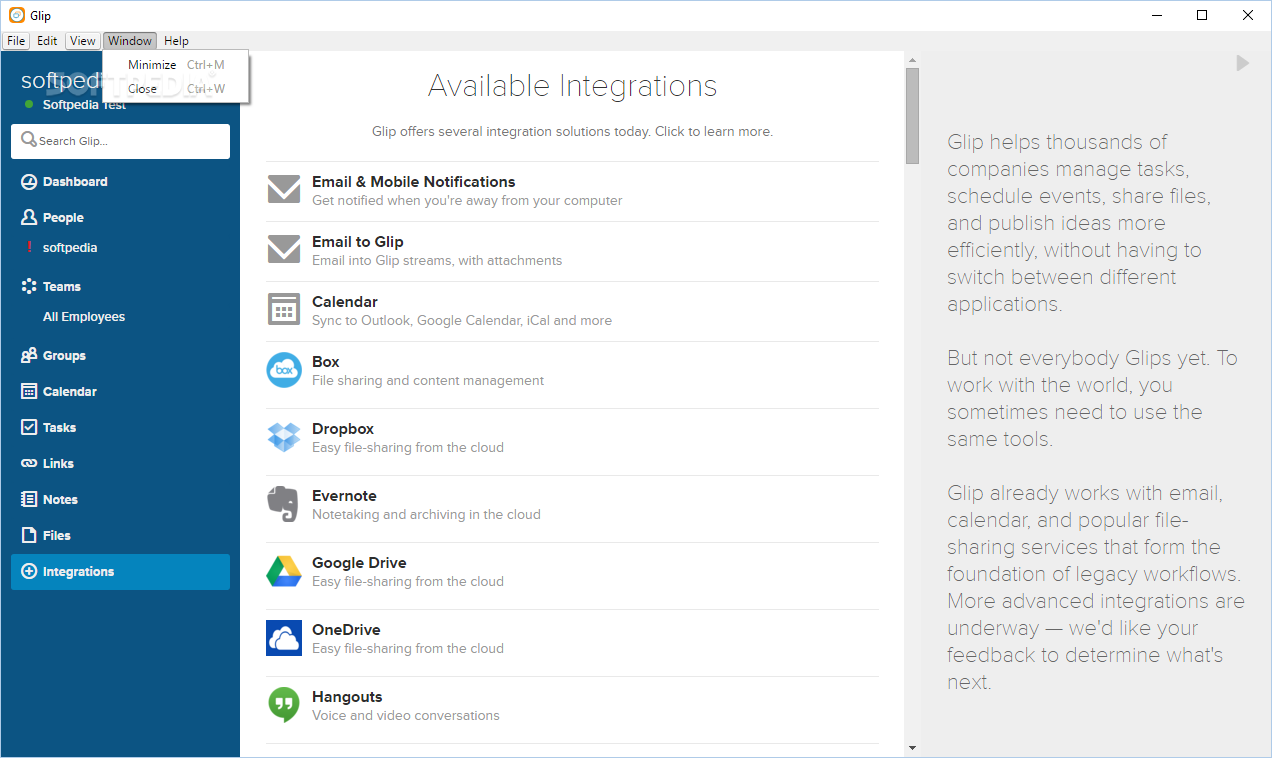Screen dimensions: 1272x758
Task: Open the Edit menu
Action: 47,41
